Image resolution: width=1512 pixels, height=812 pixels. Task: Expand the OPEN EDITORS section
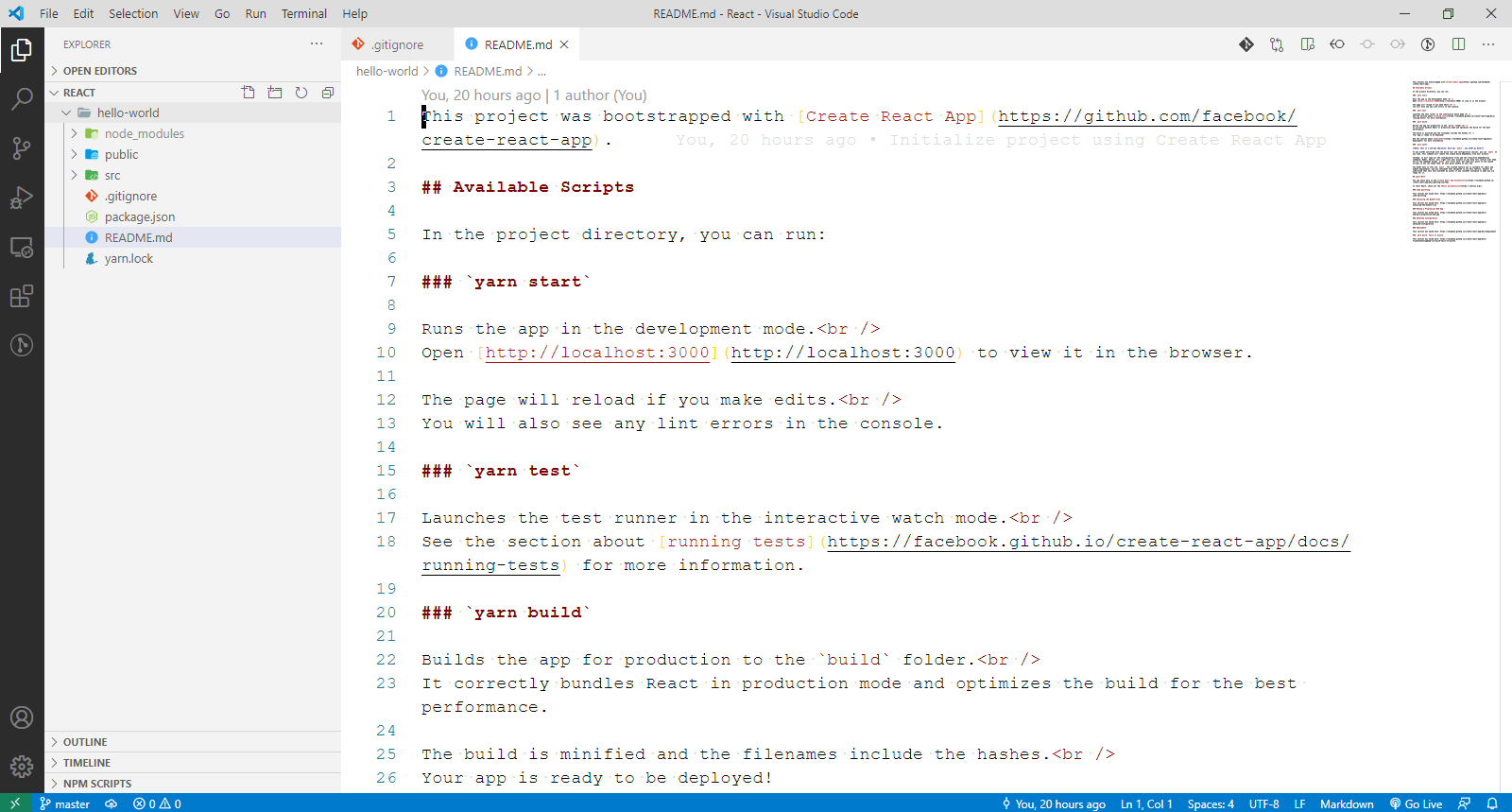[193, 71]
